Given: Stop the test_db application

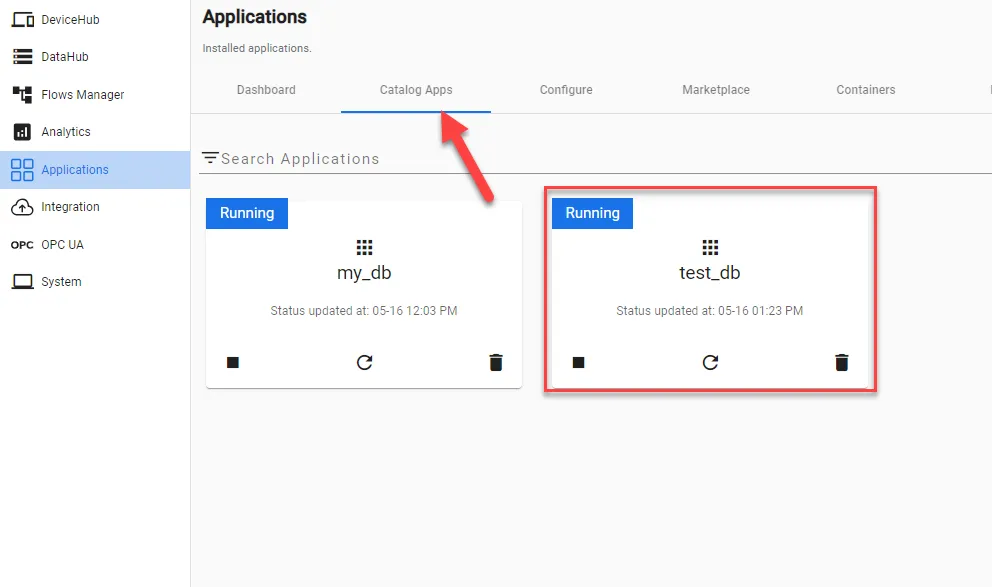Looking at the screenshot, I should (x=578, y=362).
